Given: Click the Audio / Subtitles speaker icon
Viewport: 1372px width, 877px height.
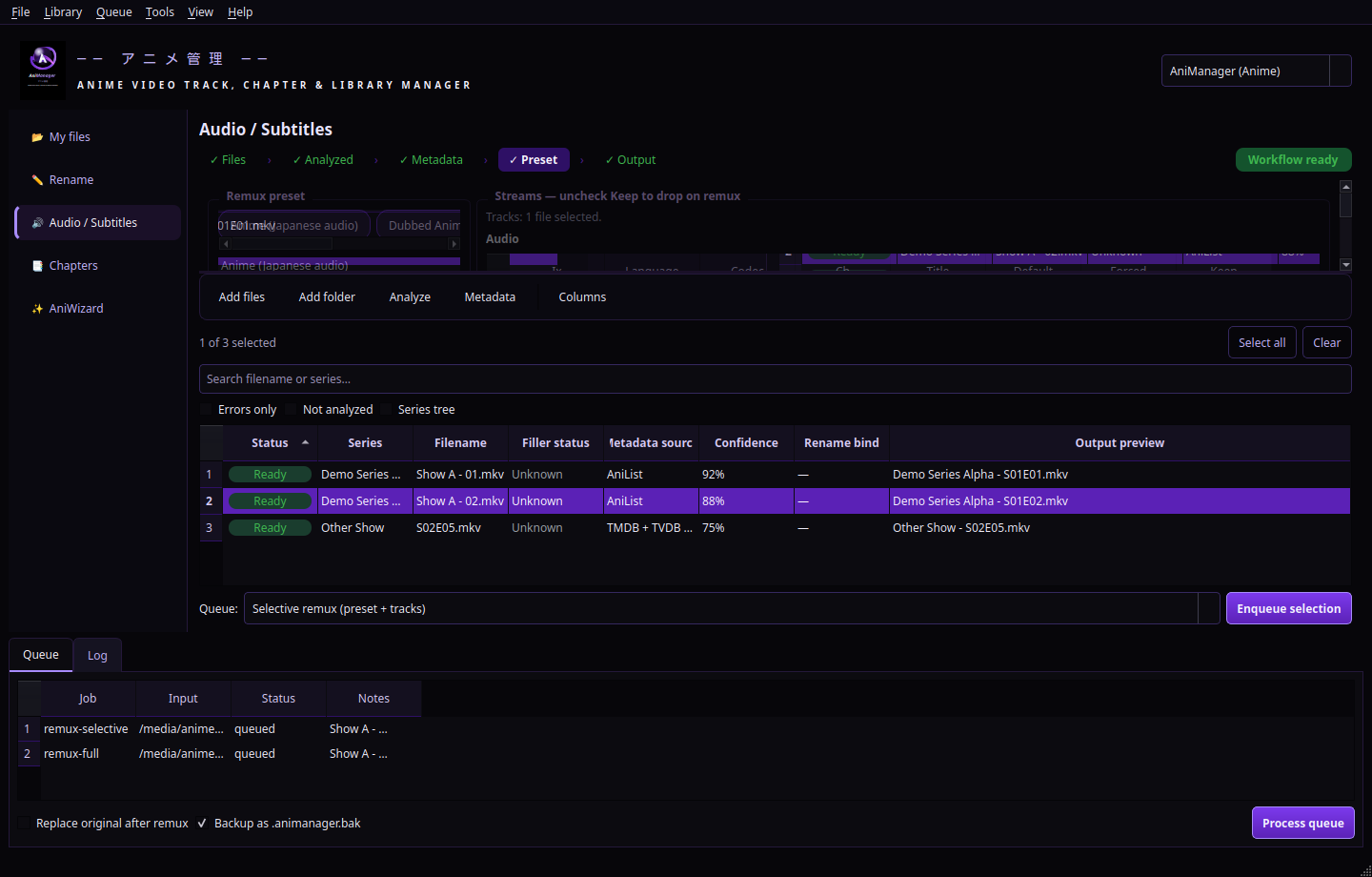Looking at the screenshot, I should pos(37,223).
